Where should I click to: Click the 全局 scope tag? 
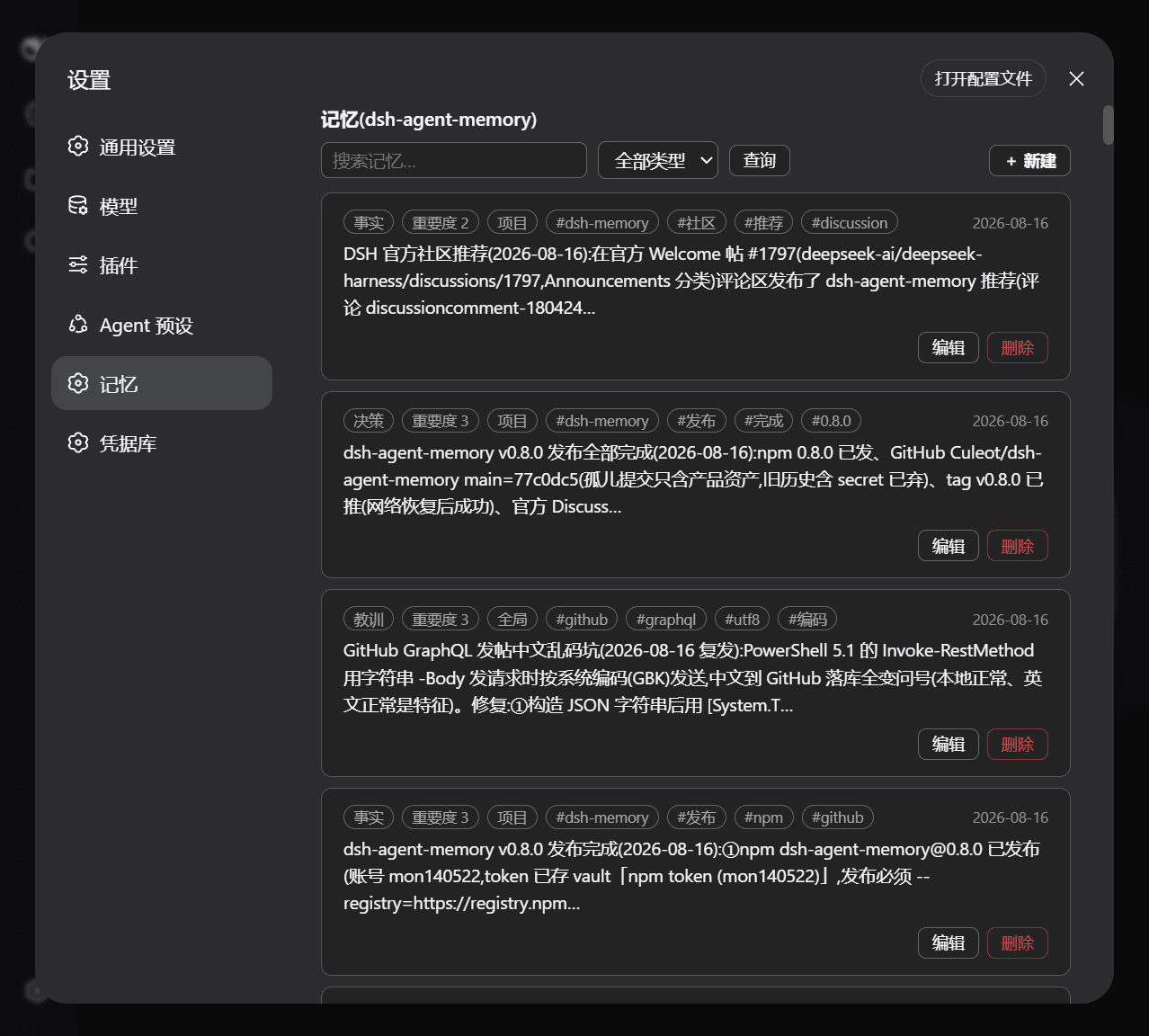tap(512, 619)
